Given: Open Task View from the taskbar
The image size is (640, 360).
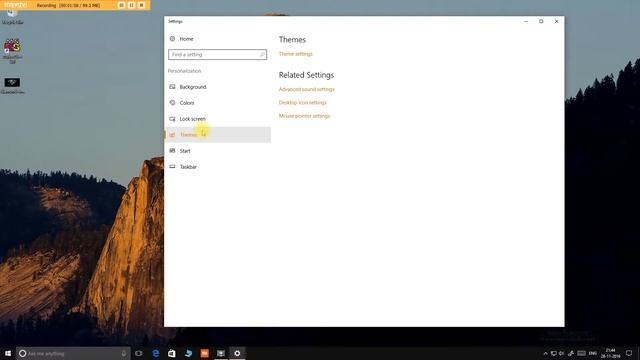Looking at the screenshot, I should (139, 353).
